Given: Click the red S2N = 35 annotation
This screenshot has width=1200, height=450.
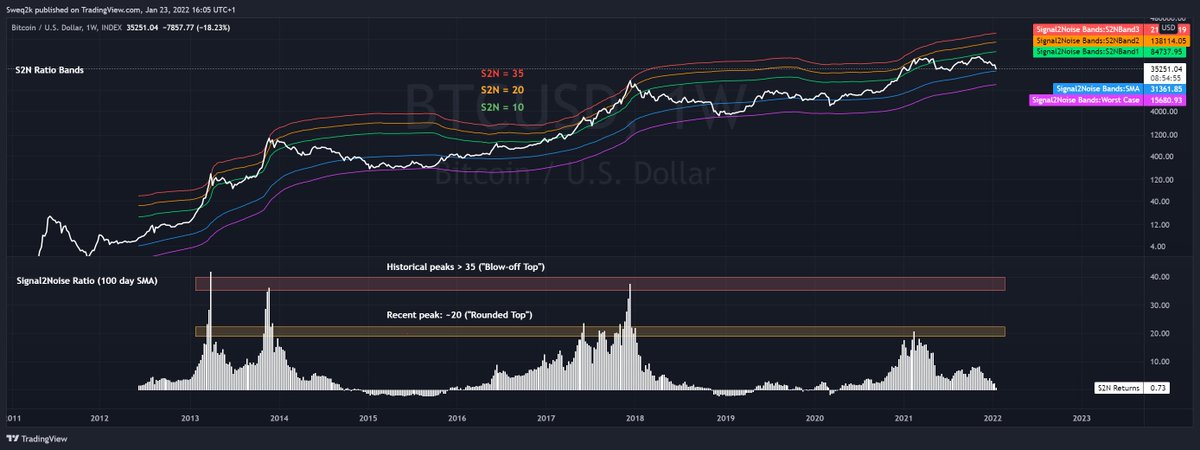Looking at the screenshot, I should [x=502, y=74].
